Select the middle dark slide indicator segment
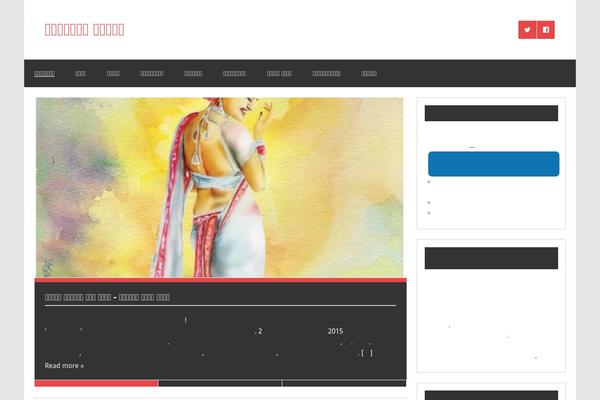 tap(220, 383)
